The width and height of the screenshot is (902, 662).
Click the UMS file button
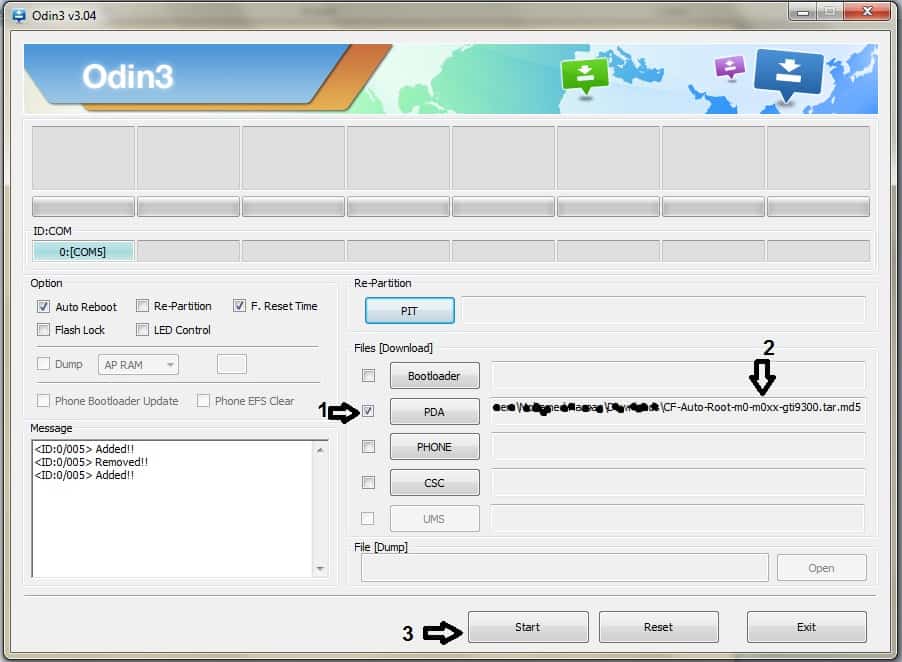(434, 519)
